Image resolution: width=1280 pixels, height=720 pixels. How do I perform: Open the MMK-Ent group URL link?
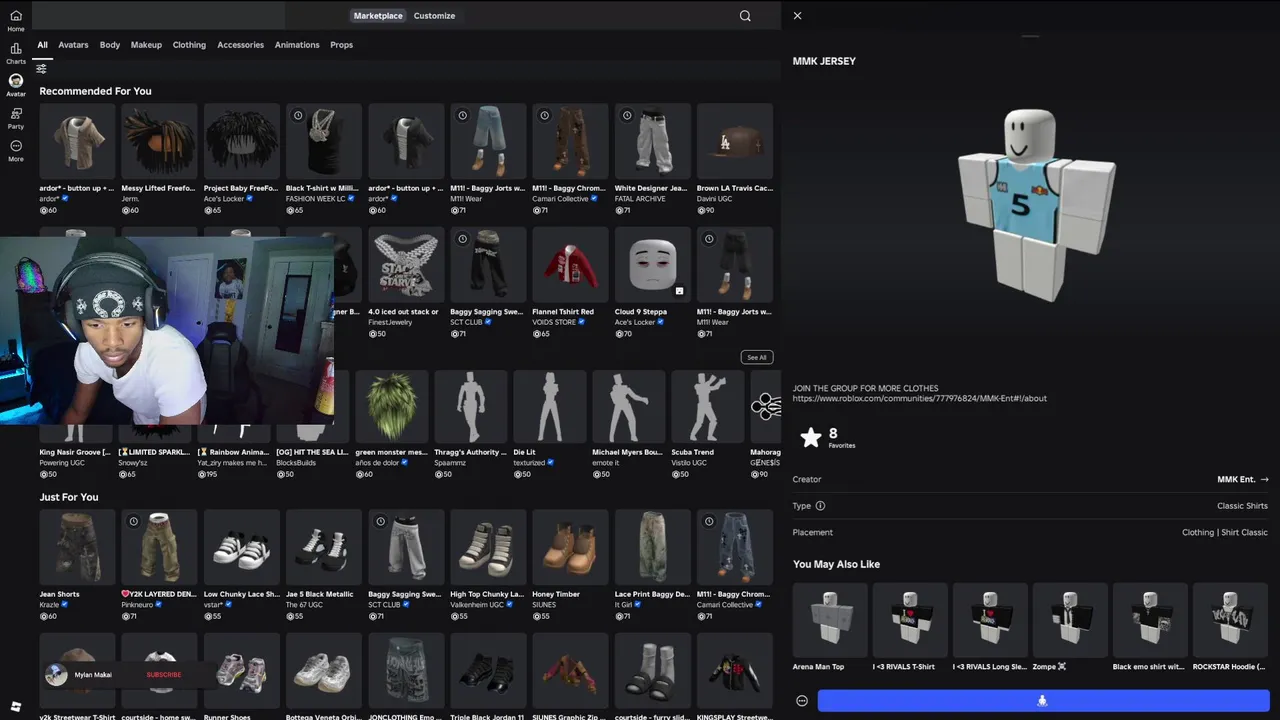[x=920, y=399]
